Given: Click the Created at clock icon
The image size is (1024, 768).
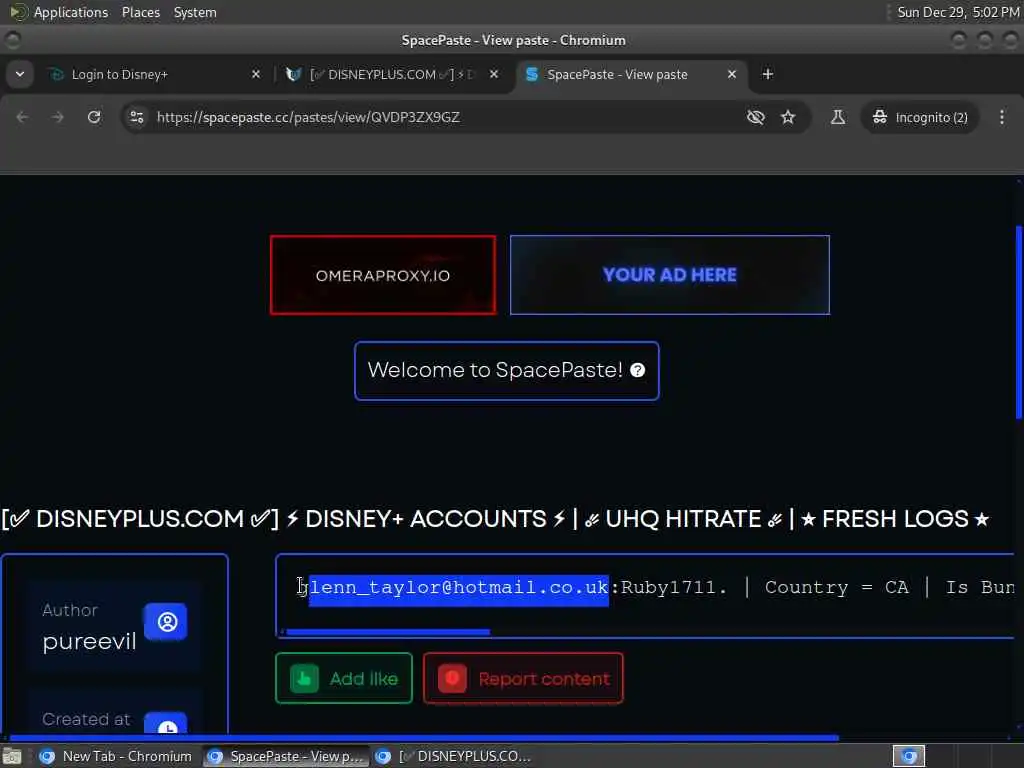Looking at the screenshot, I should click(167, 723).
